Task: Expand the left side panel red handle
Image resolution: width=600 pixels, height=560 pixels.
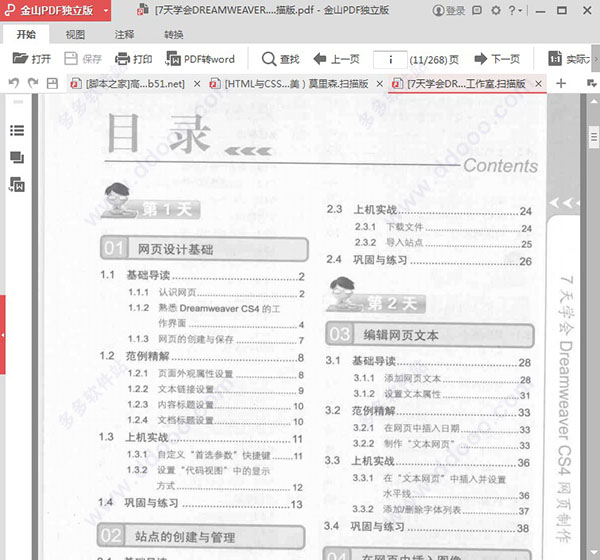Action: point(3,335)
